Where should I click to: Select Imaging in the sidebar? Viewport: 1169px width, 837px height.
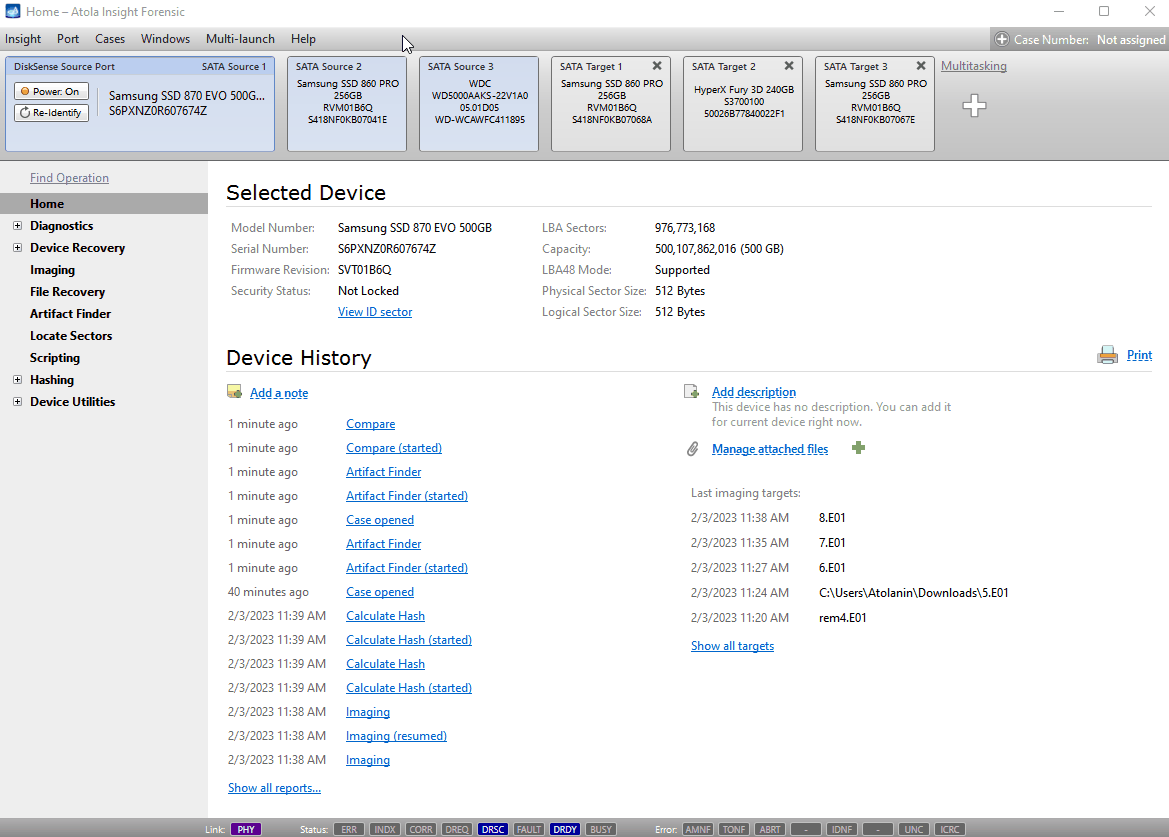click(x=52, y=270)
